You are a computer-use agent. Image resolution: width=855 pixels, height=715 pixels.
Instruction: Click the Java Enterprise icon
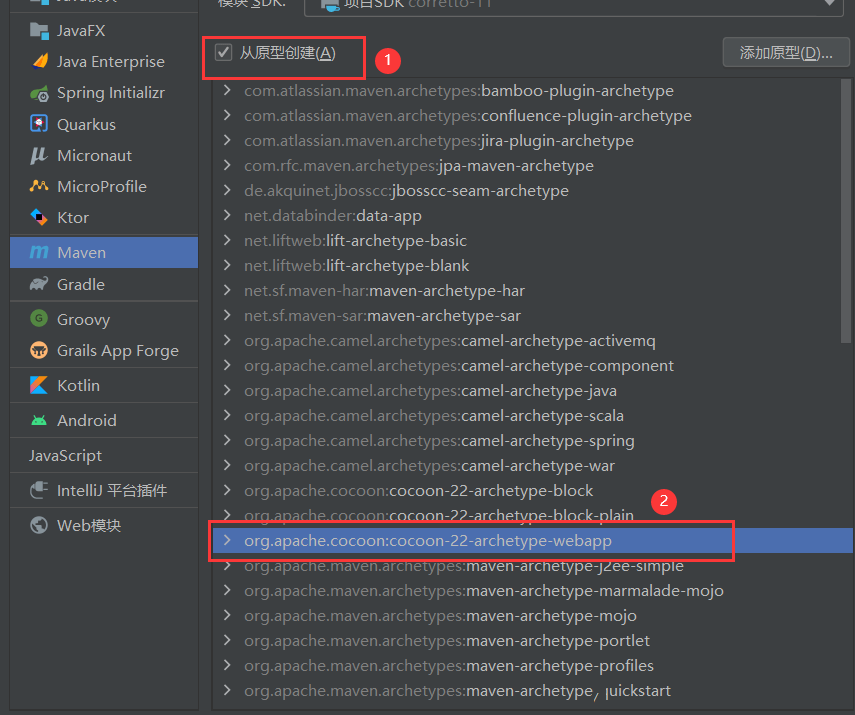pos(40,62)
